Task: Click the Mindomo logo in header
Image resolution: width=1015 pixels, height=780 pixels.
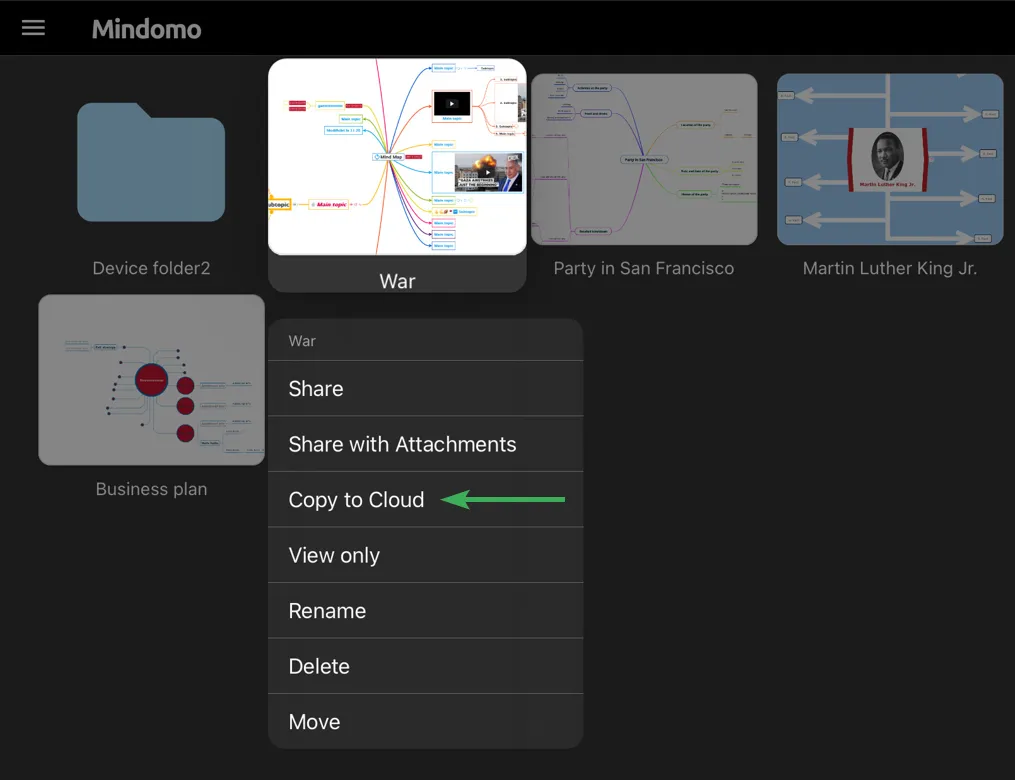Action: (147, 29)
